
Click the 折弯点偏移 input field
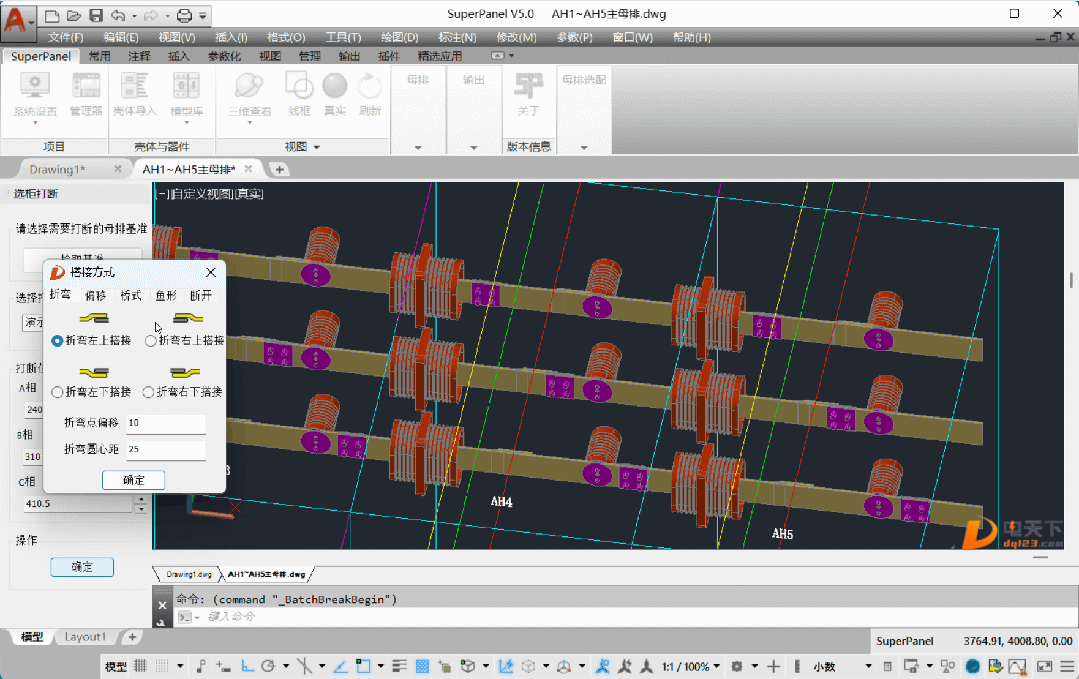[x=165, y=423]
